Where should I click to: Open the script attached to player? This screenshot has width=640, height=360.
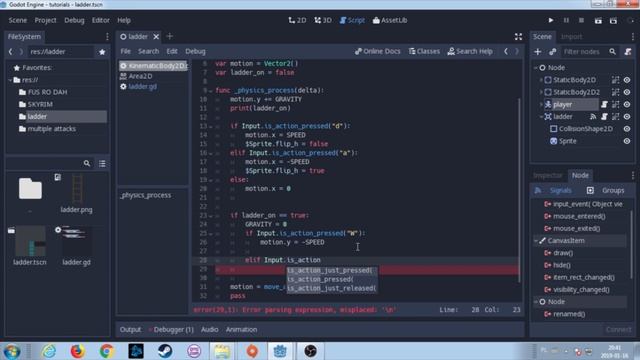tap(604, 104)
